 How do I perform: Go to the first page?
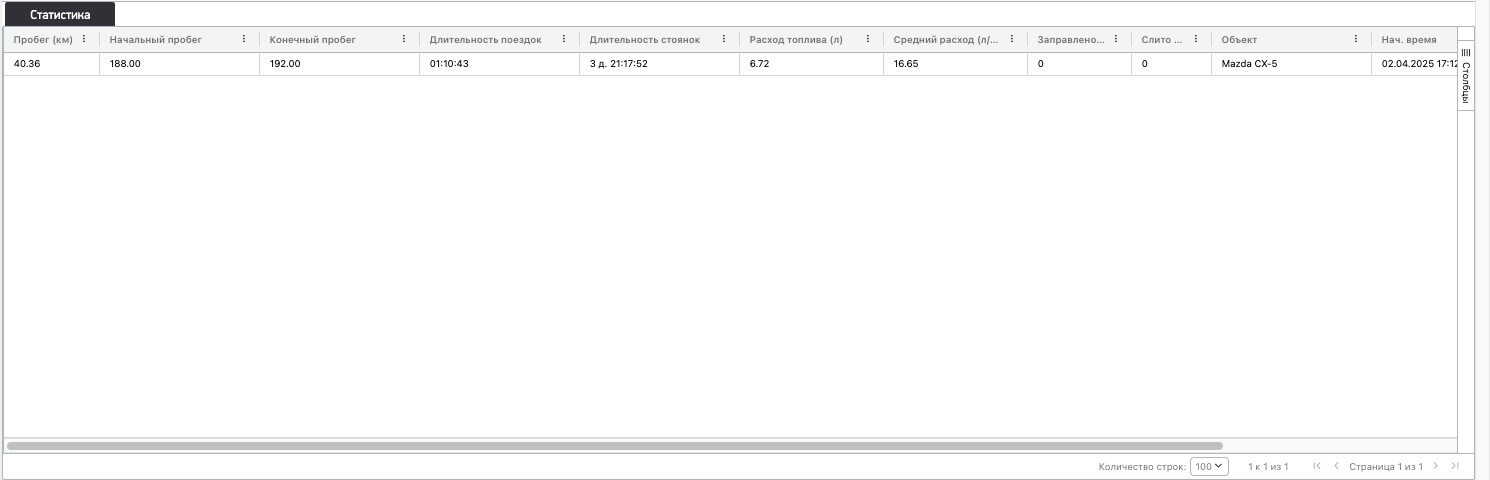pyautogui.click(x=1317, y=466)
